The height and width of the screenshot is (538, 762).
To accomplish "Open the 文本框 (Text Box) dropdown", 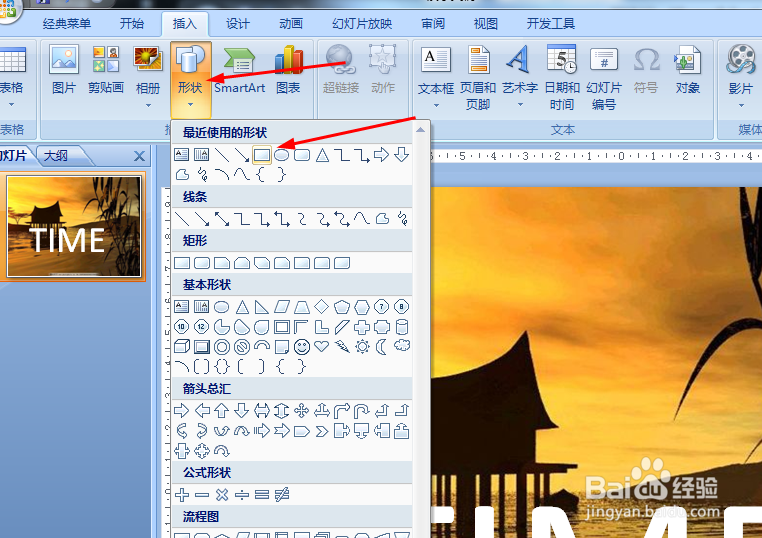I will 436,78.
